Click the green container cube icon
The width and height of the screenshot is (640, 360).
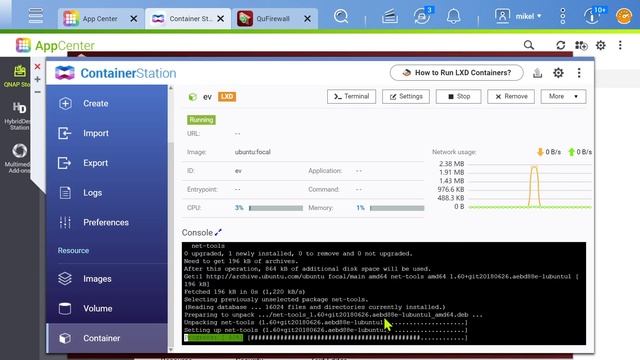point(193,97)
